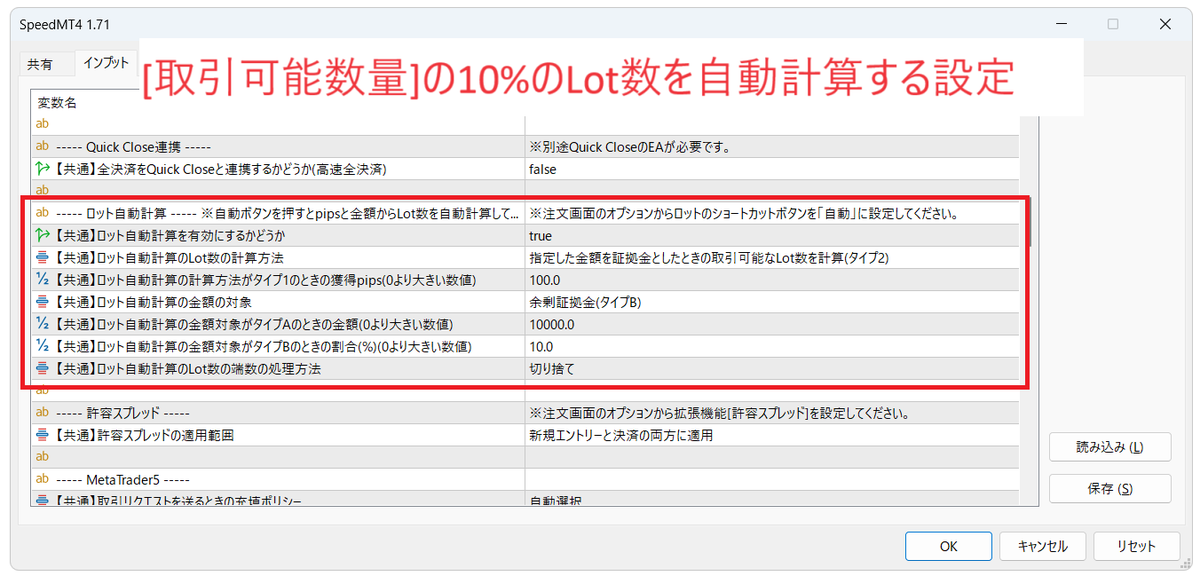
Task: Save inputs with 保存 (S) button
Action: (x=1110, y=488)
